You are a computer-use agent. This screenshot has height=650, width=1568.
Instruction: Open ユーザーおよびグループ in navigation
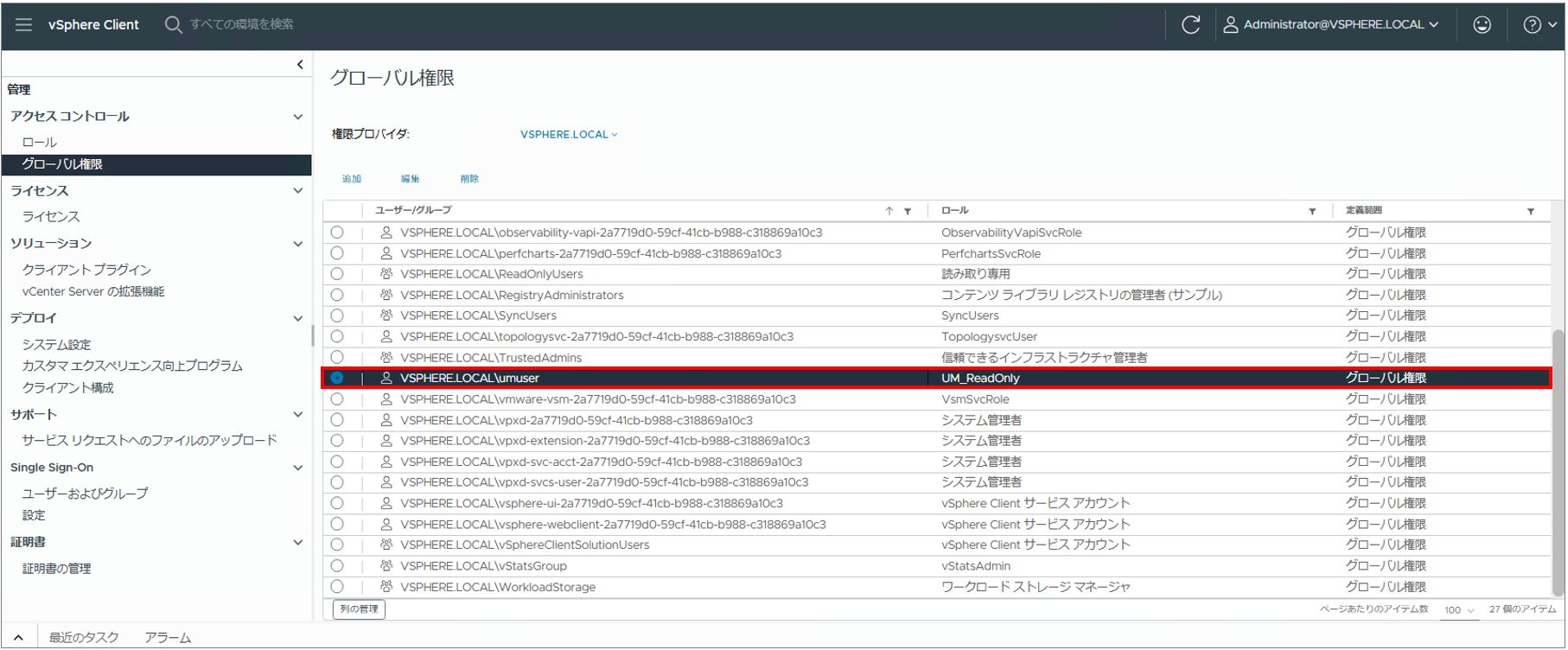click(x=85, y=494)
